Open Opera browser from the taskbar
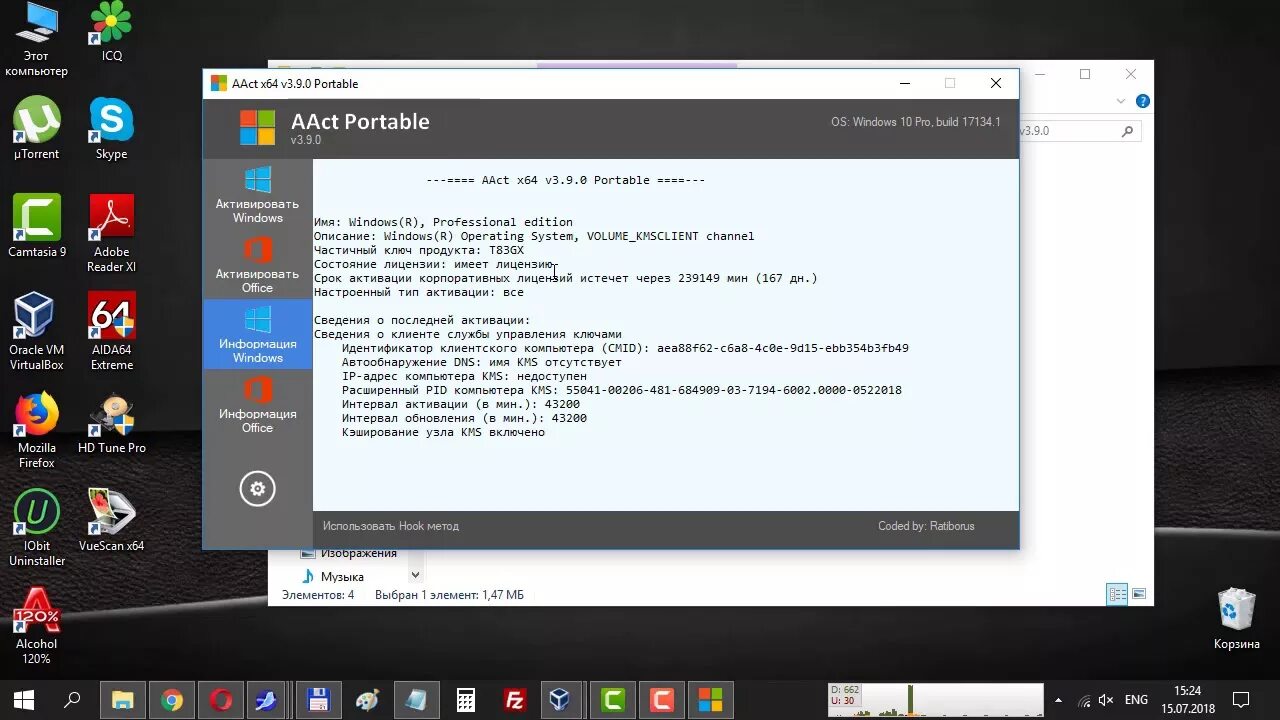The image size is (1280, 720). (x=221, y=699)
